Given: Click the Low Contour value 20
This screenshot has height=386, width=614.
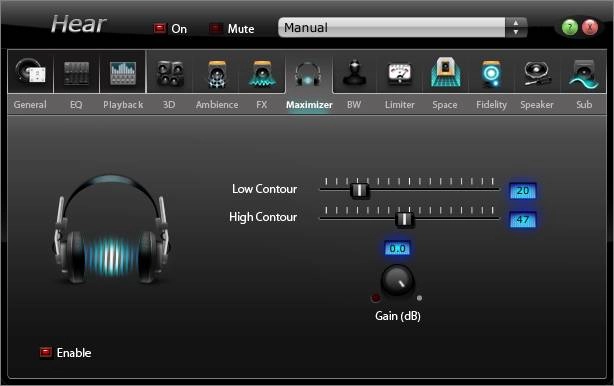Looking at the screenshot, I should pos(523,191).
